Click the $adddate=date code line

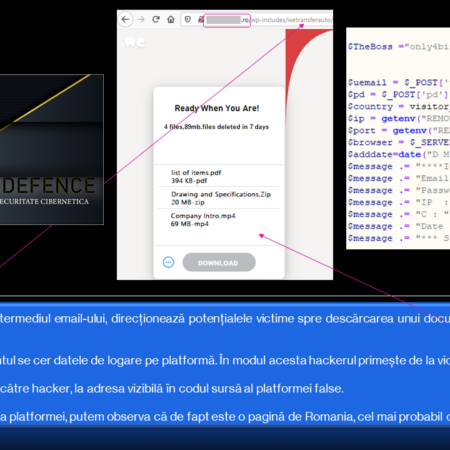(x=399, y=154)
